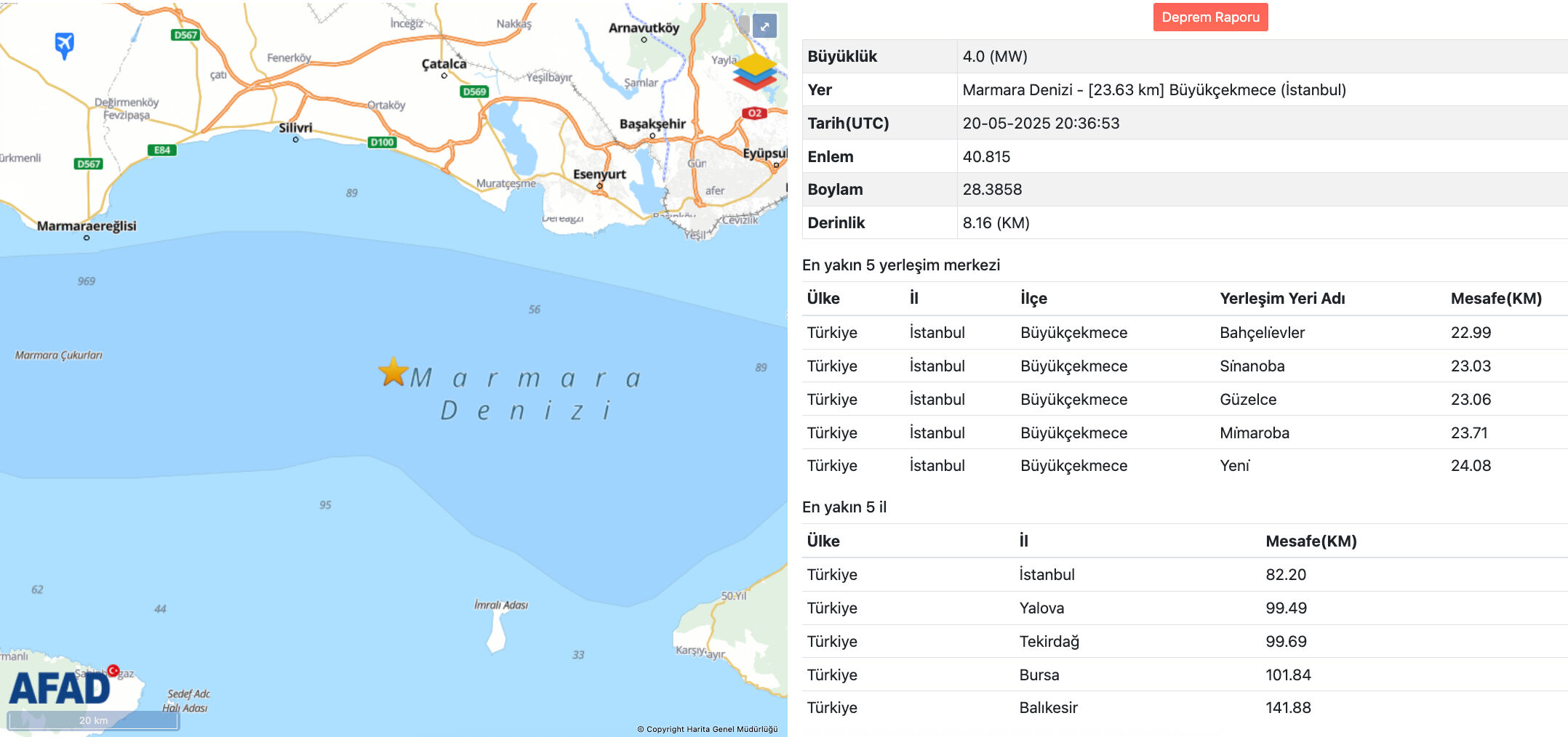
Task: Click the blue airplane airport icon
Action: pyautogui.click(x=64, y=45)
